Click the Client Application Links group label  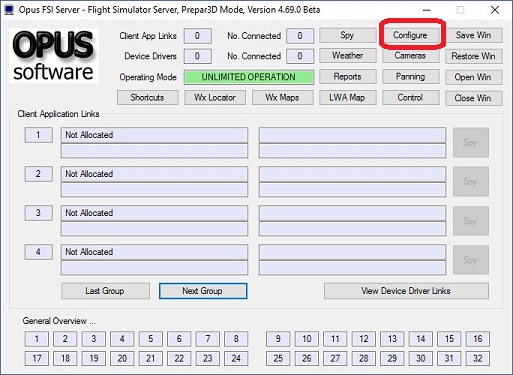(58, 114)
